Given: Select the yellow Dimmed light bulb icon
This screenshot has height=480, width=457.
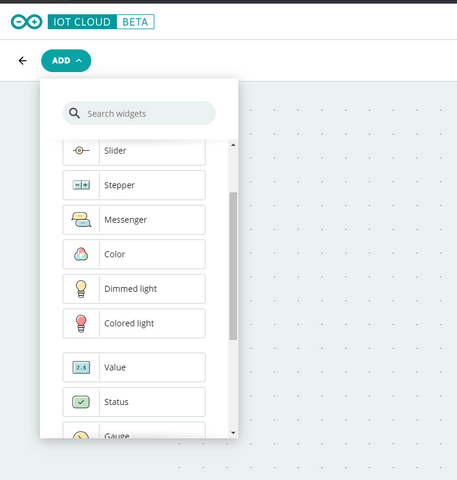Looking at the screenshot, I should pyautogui.click(x=81, y=289).
